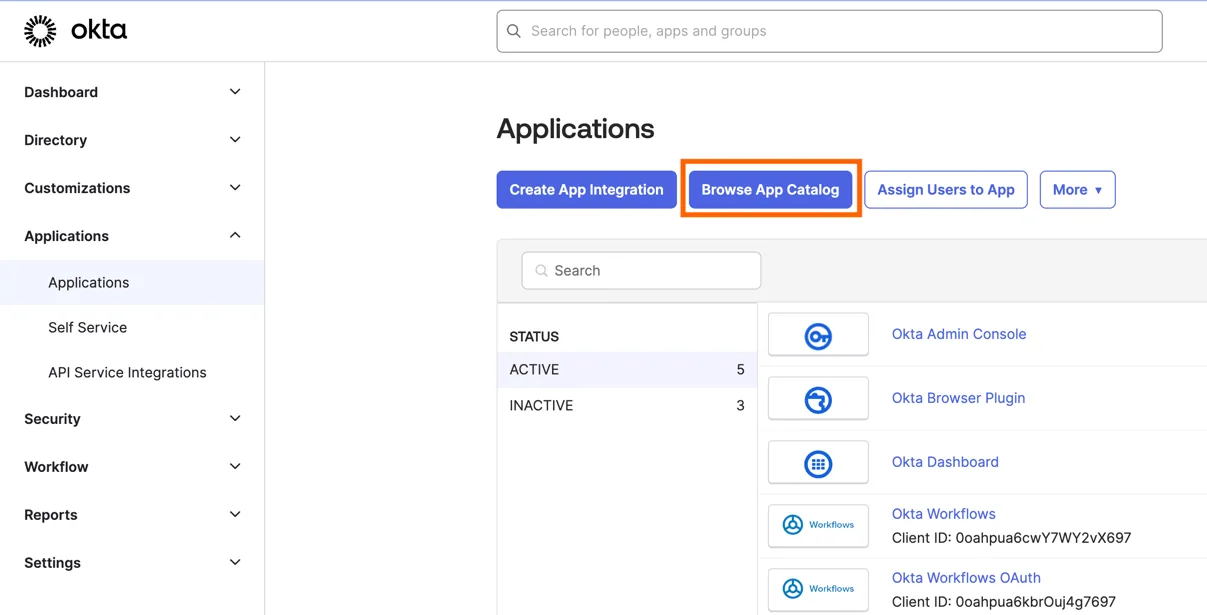Click the Okta logo
1207x615 pixels.
pyautogui.click(x=75, y=31)
